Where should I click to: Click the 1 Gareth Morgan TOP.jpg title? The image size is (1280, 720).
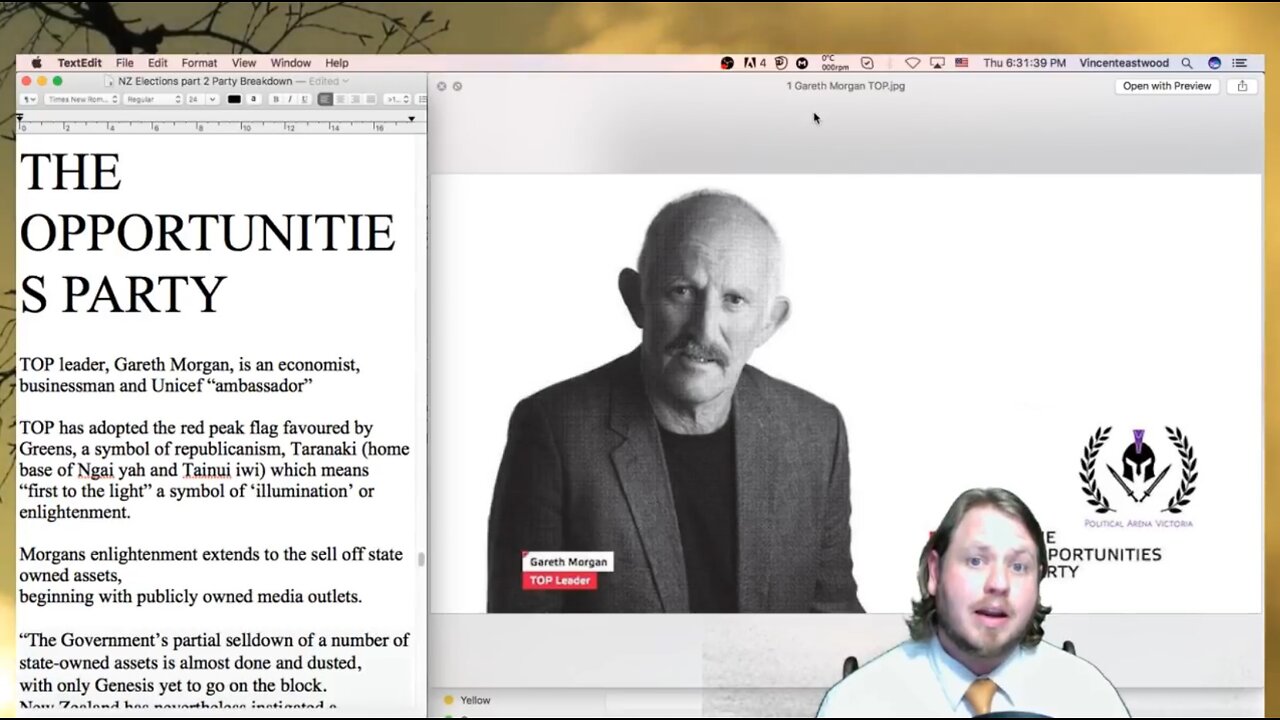[845, 86]
